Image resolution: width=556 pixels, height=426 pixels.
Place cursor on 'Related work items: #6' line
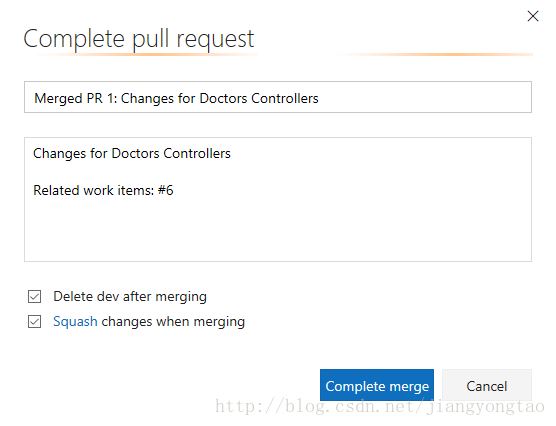pos(103,190)
